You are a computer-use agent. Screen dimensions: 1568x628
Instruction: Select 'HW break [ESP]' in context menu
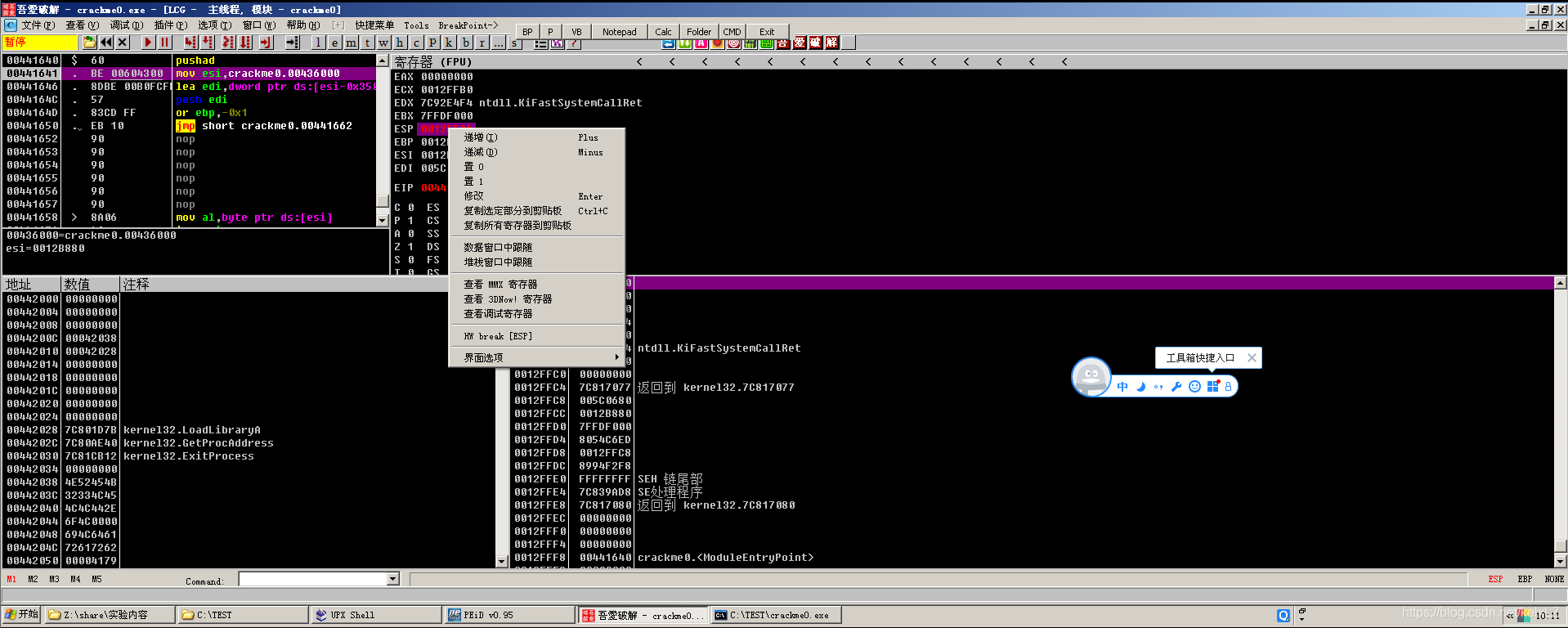536,336
